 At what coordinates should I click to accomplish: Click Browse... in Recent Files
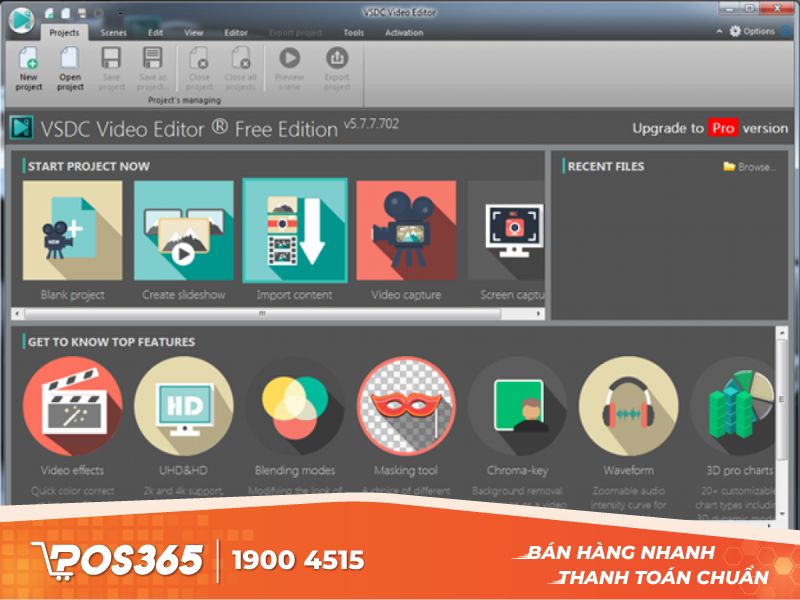749,166
